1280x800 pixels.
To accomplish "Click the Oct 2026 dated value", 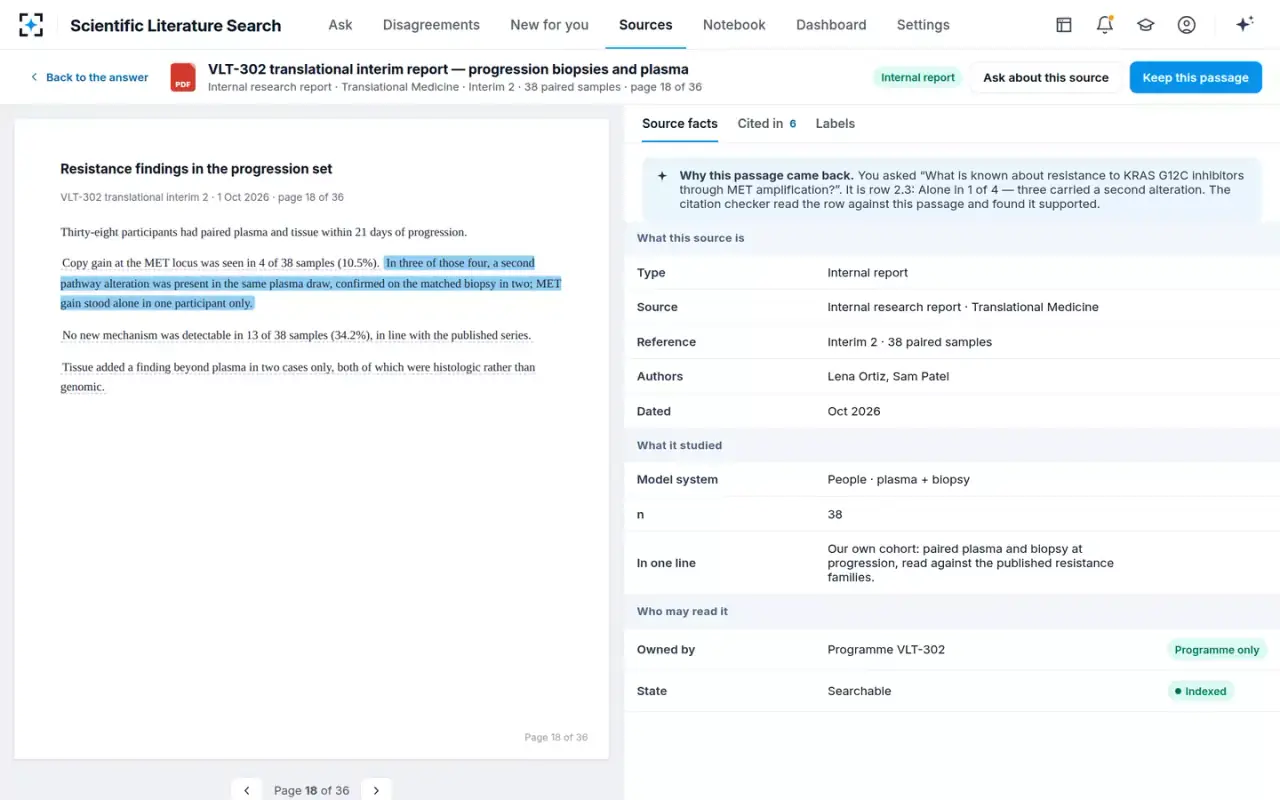I will [854, 411].
